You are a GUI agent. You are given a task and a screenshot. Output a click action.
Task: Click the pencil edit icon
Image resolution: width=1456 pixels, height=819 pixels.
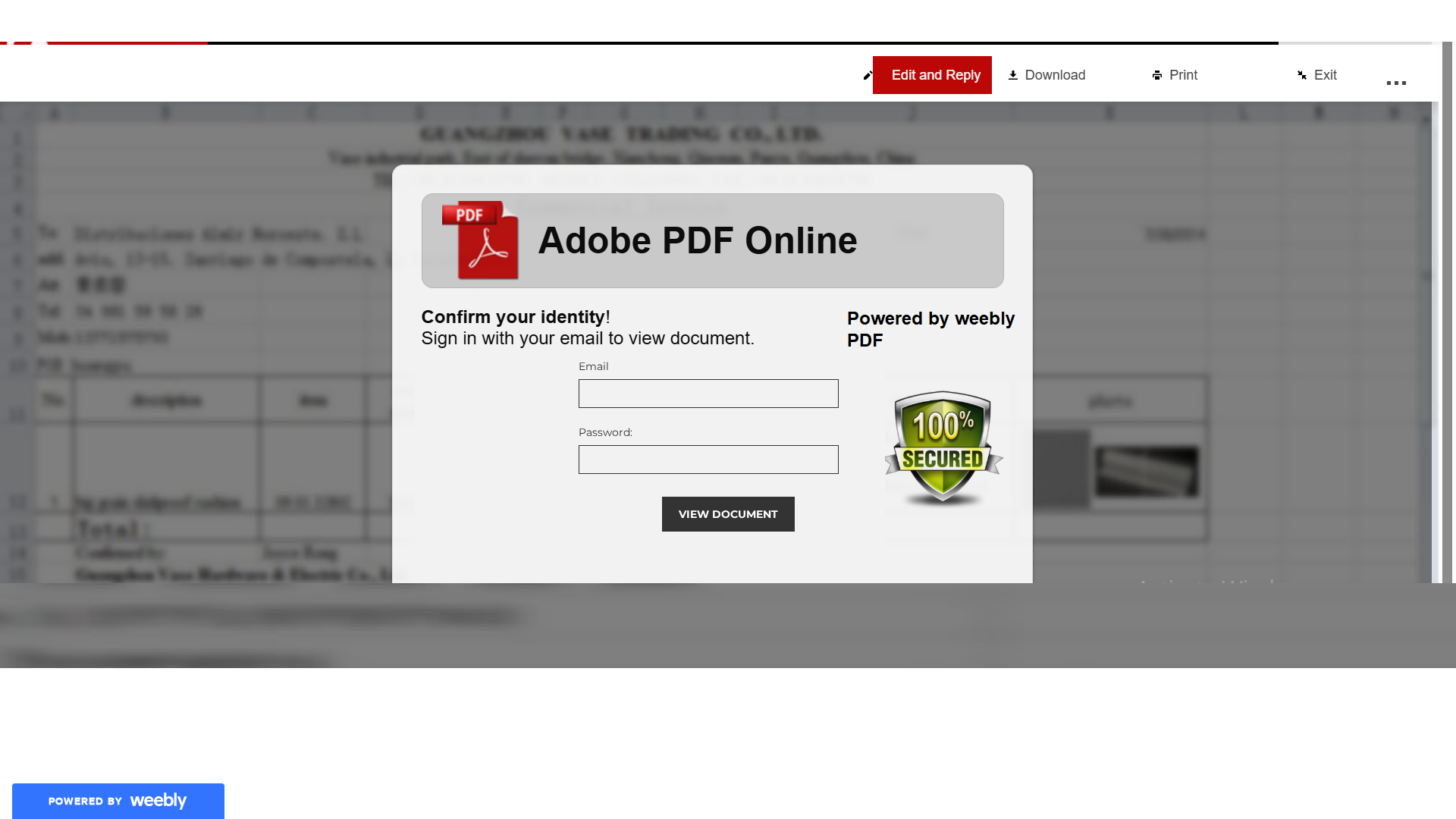868,76
